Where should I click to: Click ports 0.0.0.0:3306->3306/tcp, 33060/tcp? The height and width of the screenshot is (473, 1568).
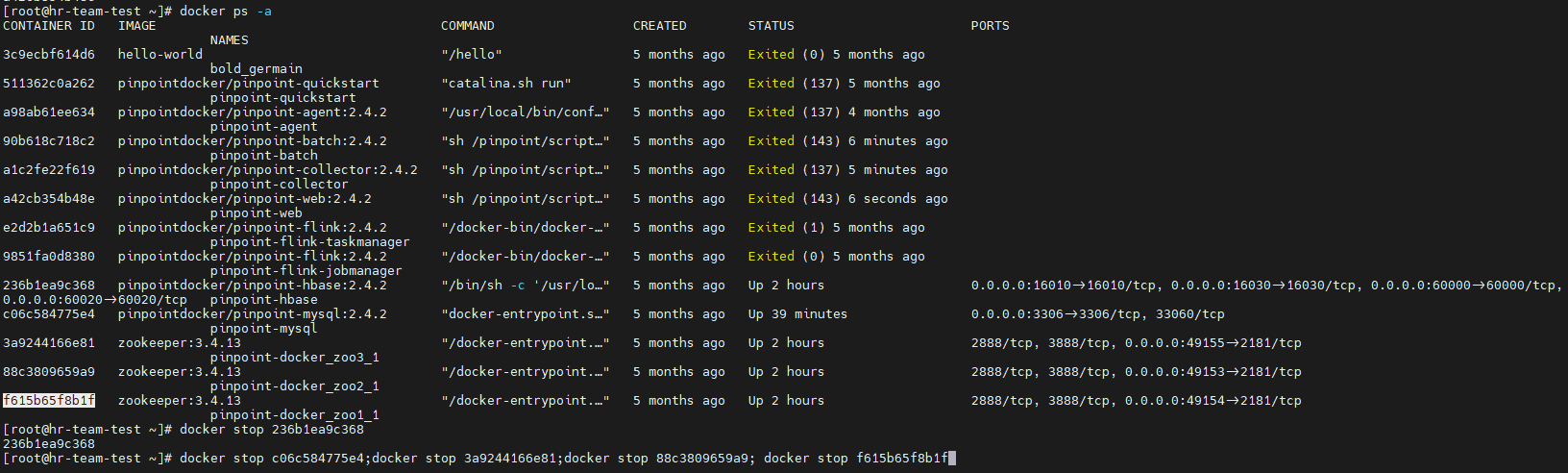click(x=1098, y=314)
